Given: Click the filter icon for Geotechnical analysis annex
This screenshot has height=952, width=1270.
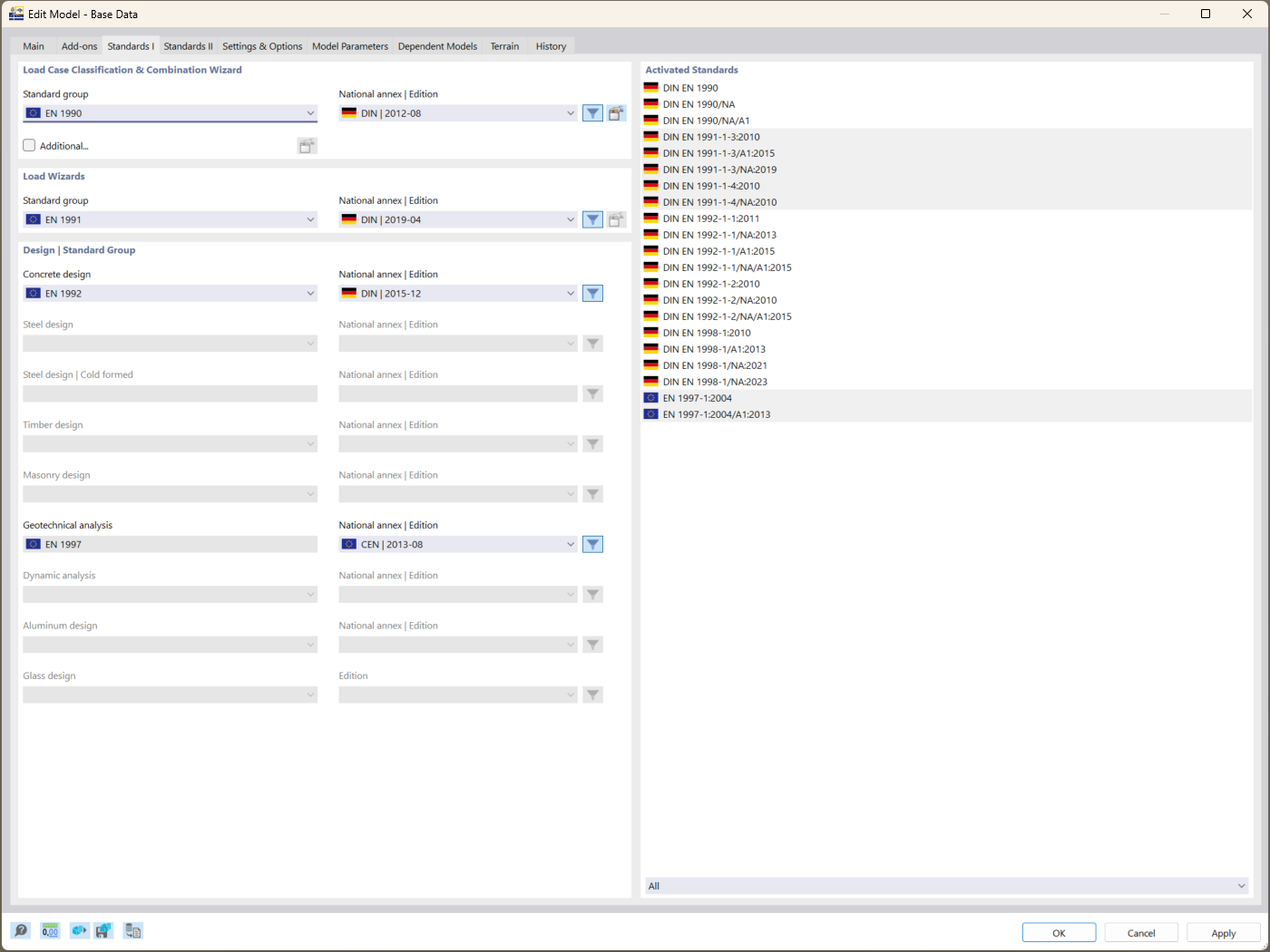Looking at the screenshot, I should click(x=592, y=544).
